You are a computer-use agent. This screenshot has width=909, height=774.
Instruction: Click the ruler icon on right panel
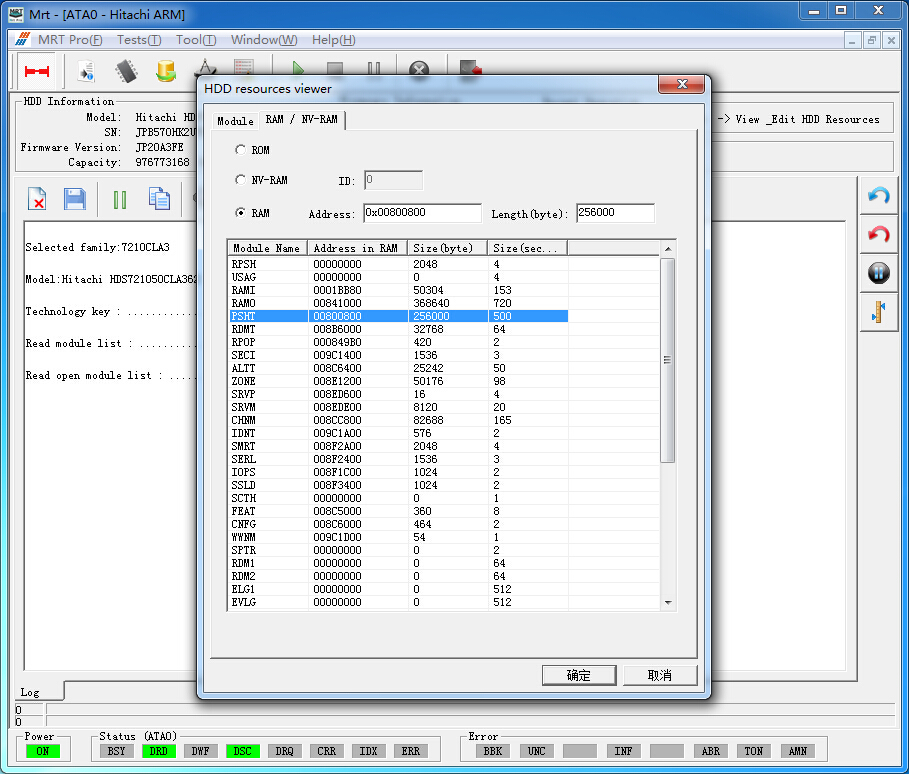pos(879,312)
